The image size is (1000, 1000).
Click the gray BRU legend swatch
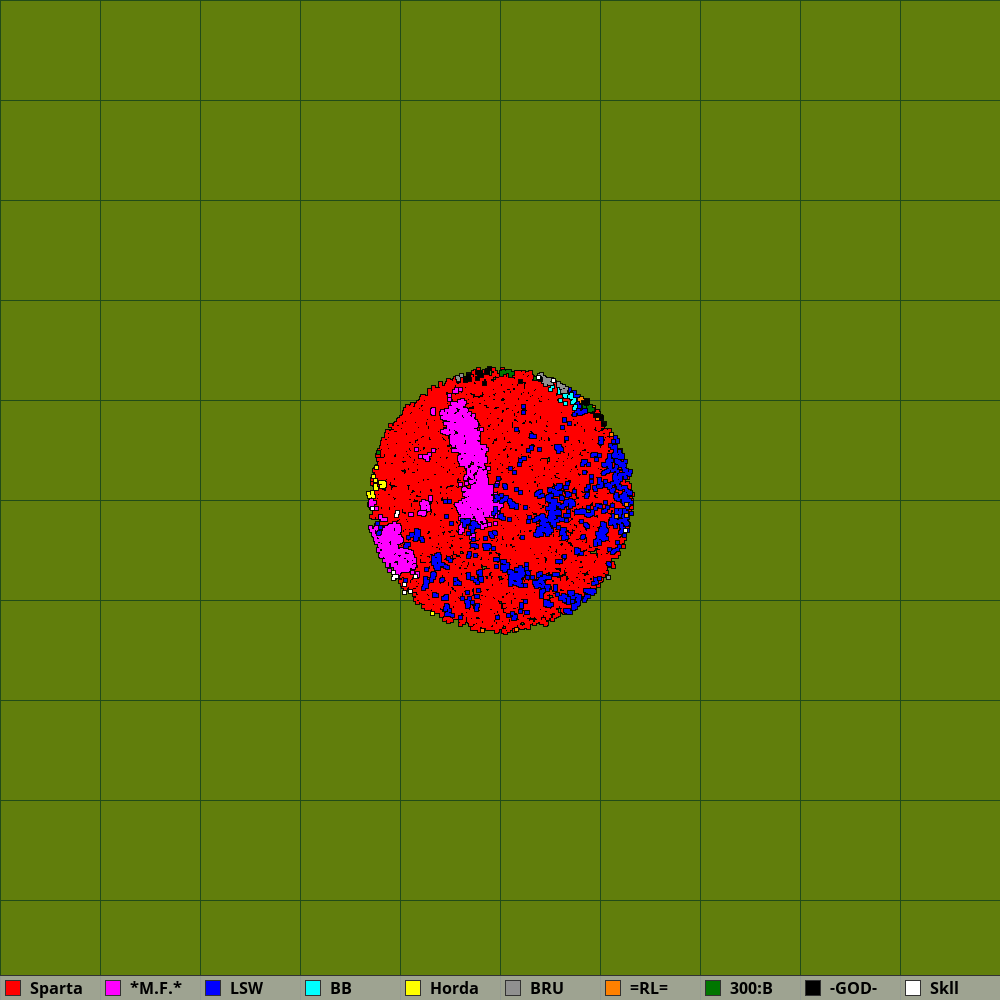pyautogui.click(x=513, y=988)
